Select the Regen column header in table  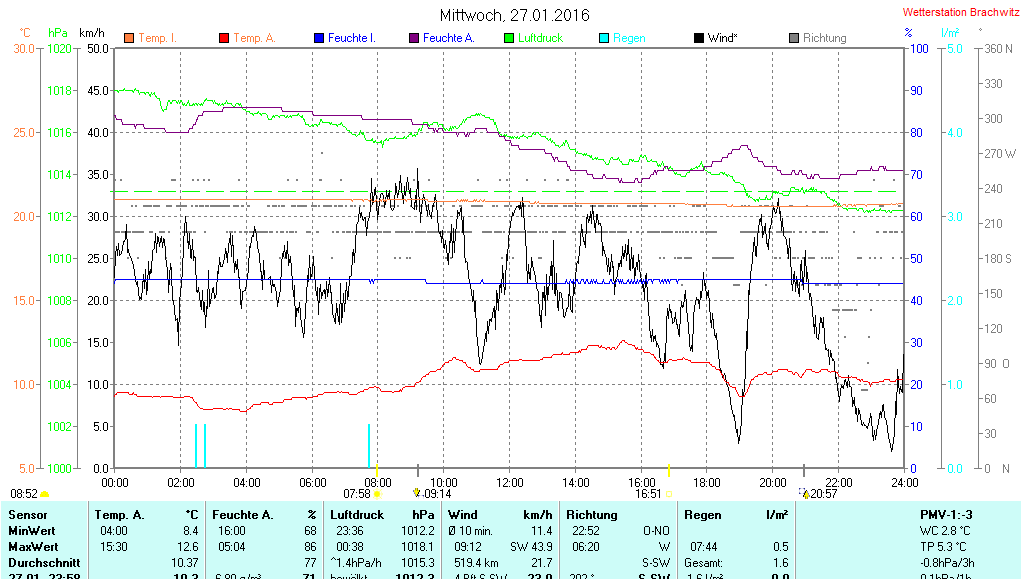703,515
